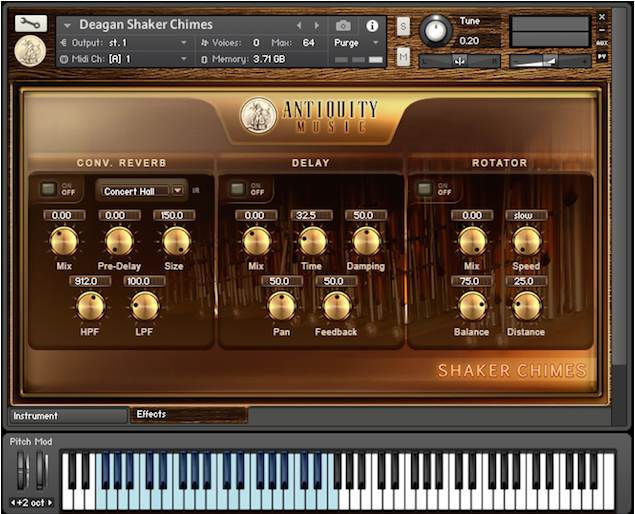
Task: Click the Delay Mix knob
Action: [x=257, y=242]
